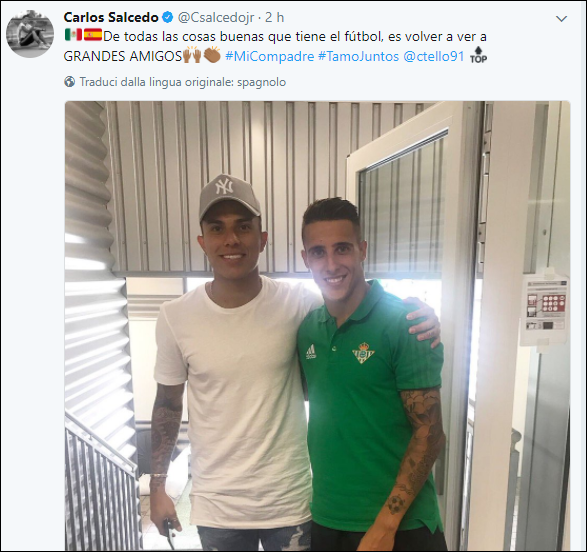Open the tweet via '2 h' timestamp
The image size is (587, 552).
click(274, 17)
